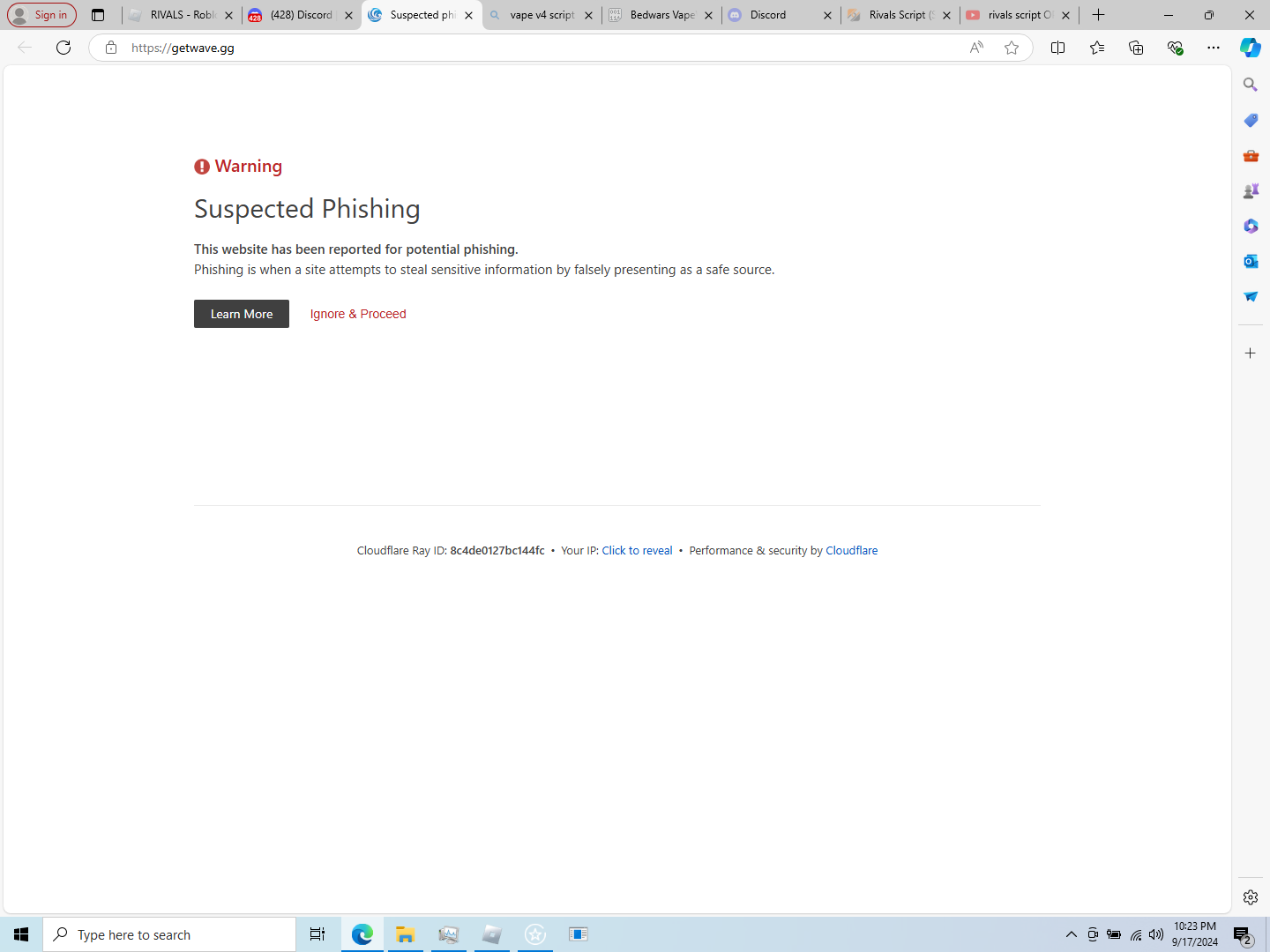
Task: Open Microsoft Edge from taskbar
Action: (362, 934)
